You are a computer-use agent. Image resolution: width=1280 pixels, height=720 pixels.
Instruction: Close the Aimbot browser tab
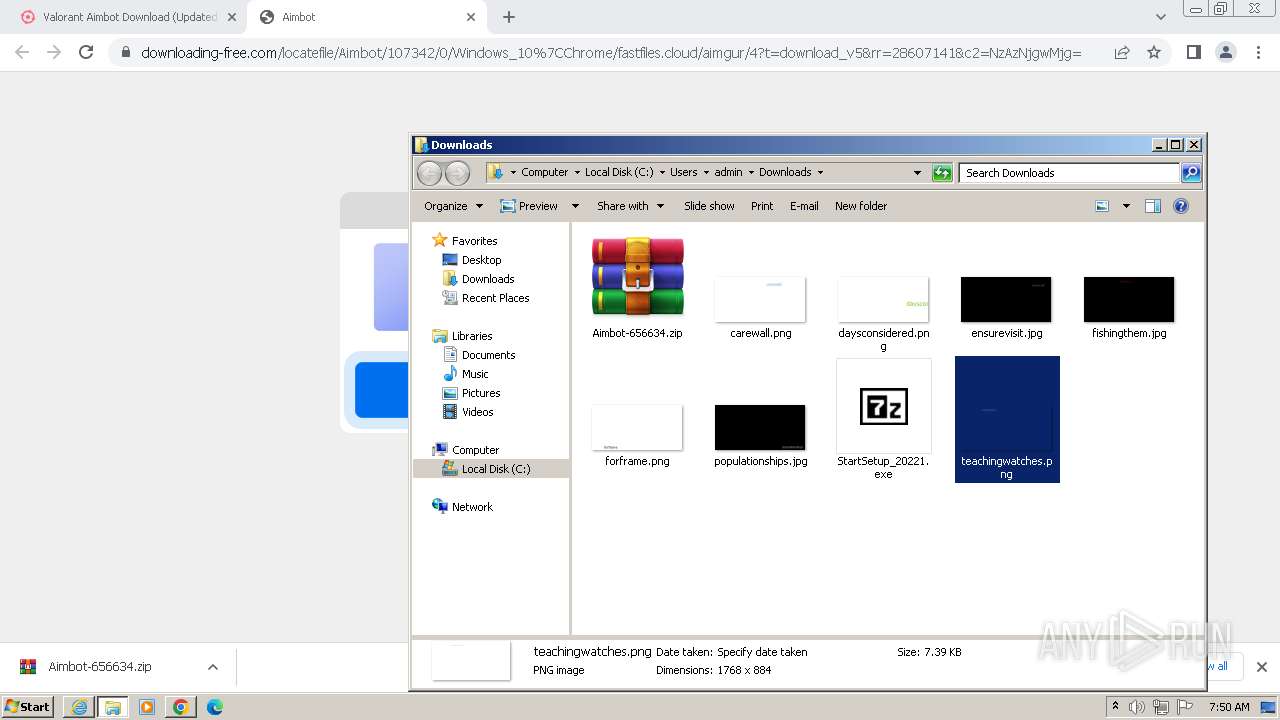click(x=472, y=17)
